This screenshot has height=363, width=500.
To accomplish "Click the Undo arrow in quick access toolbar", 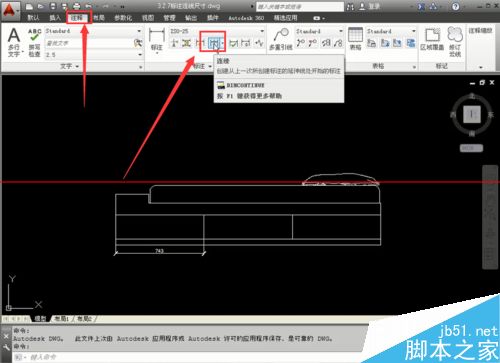I will coord(89,6).
